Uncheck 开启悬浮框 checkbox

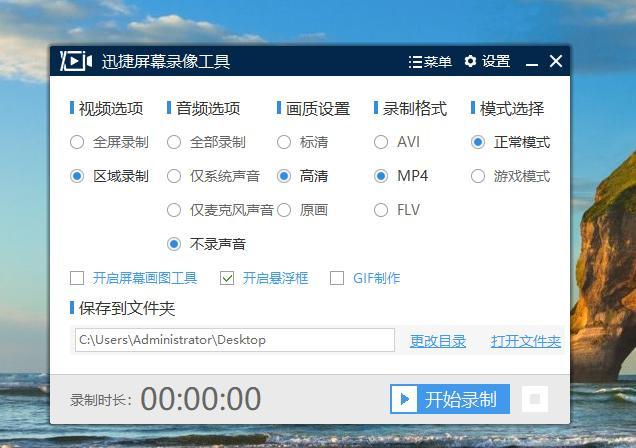click(x=227, y=279)
